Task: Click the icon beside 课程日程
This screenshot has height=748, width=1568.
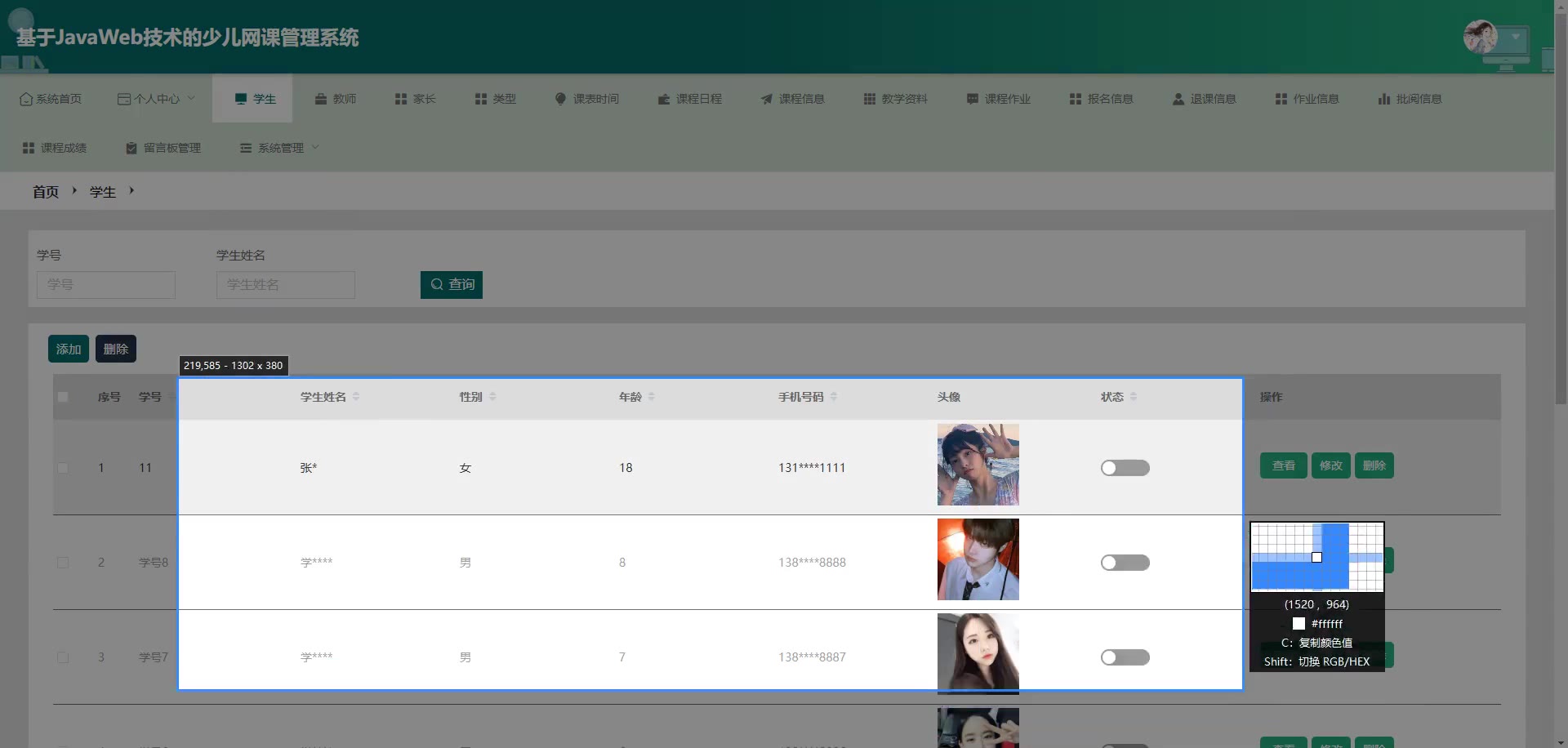Action: point(664,99)
